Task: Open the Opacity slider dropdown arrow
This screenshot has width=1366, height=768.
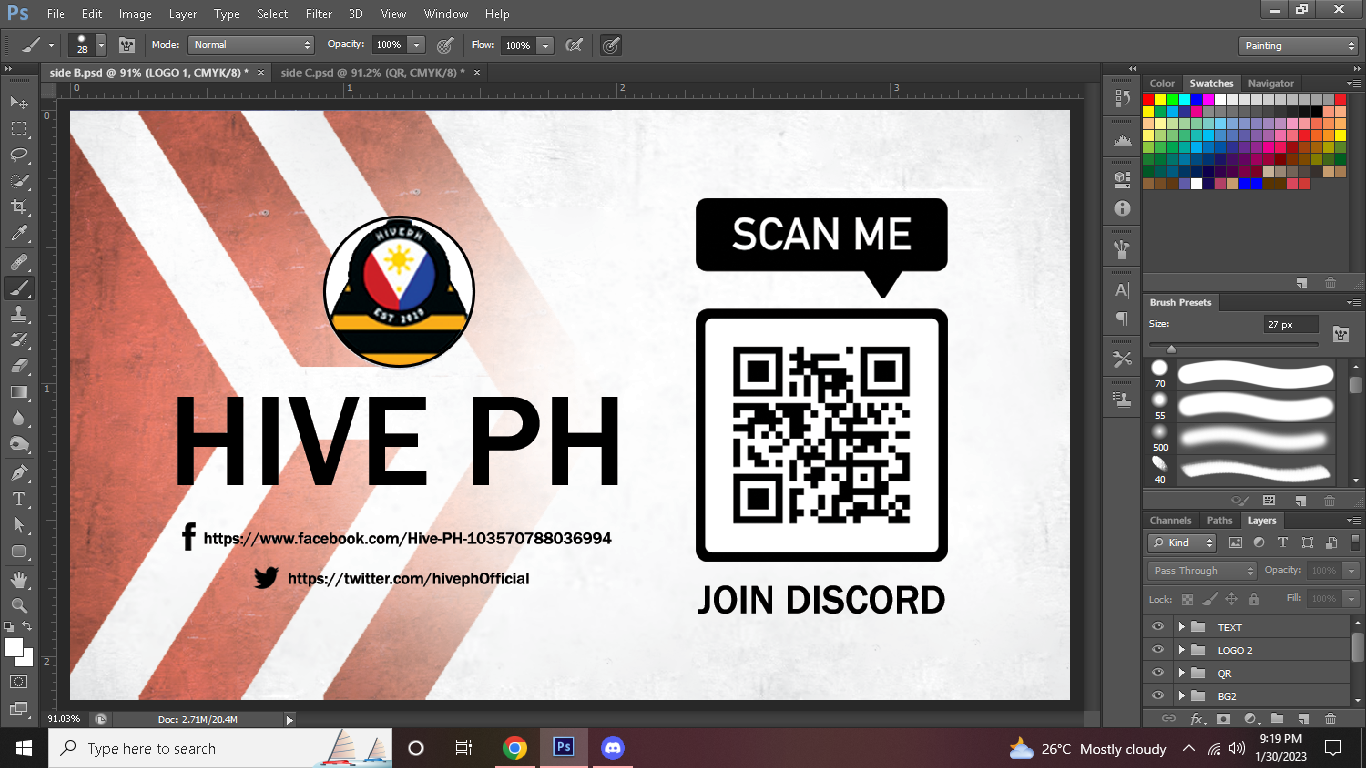Action: pos(417,45)
